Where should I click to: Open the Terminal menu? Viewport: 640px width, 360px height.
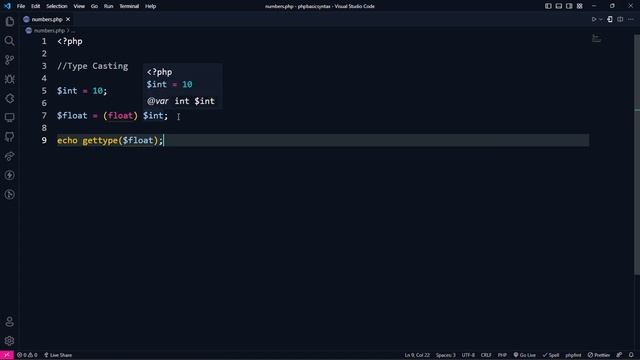click(x=129, y=6)
